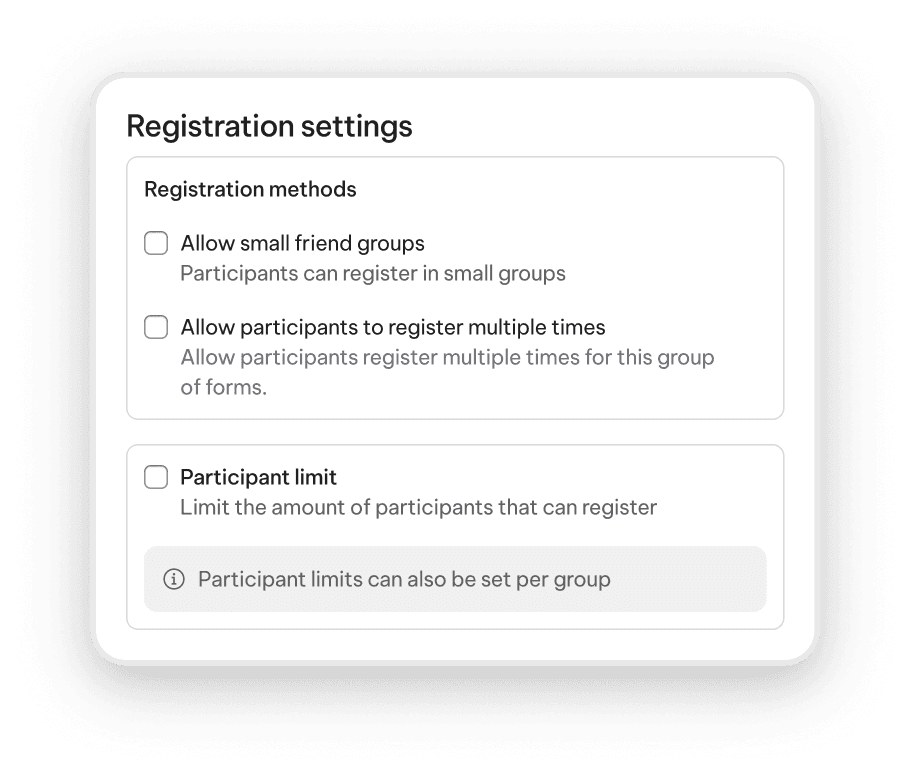Viewport: 911px width, 774px height.
Task: Select the Allow participants to register multiple times label
Action: (393, 327)
